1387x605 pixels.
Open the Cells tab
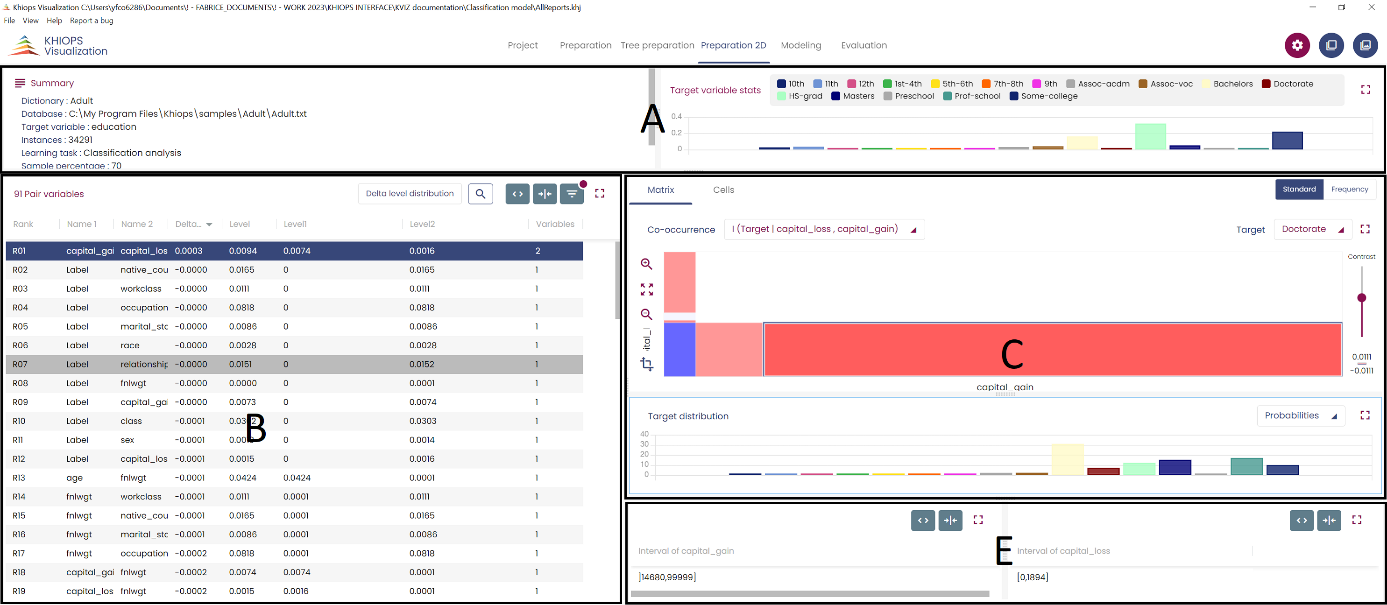723,190
